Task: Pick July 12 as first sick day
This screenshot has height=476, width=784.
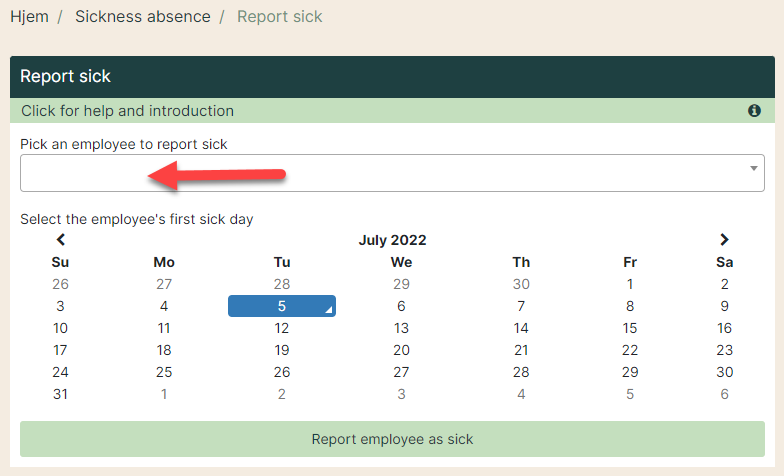Action: coord(282,328)
